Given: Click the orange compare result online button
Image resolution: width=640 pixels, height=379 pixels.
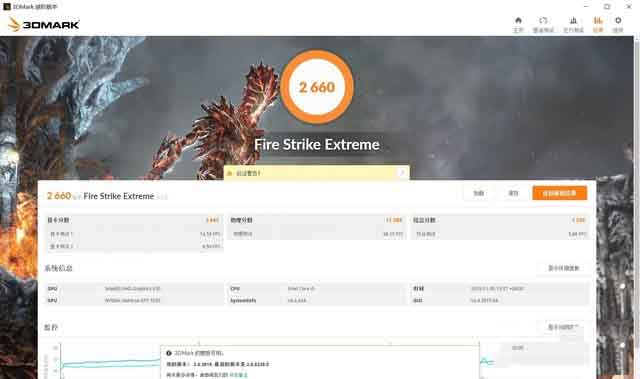Looking at the screenshot, I should [559, 193].
